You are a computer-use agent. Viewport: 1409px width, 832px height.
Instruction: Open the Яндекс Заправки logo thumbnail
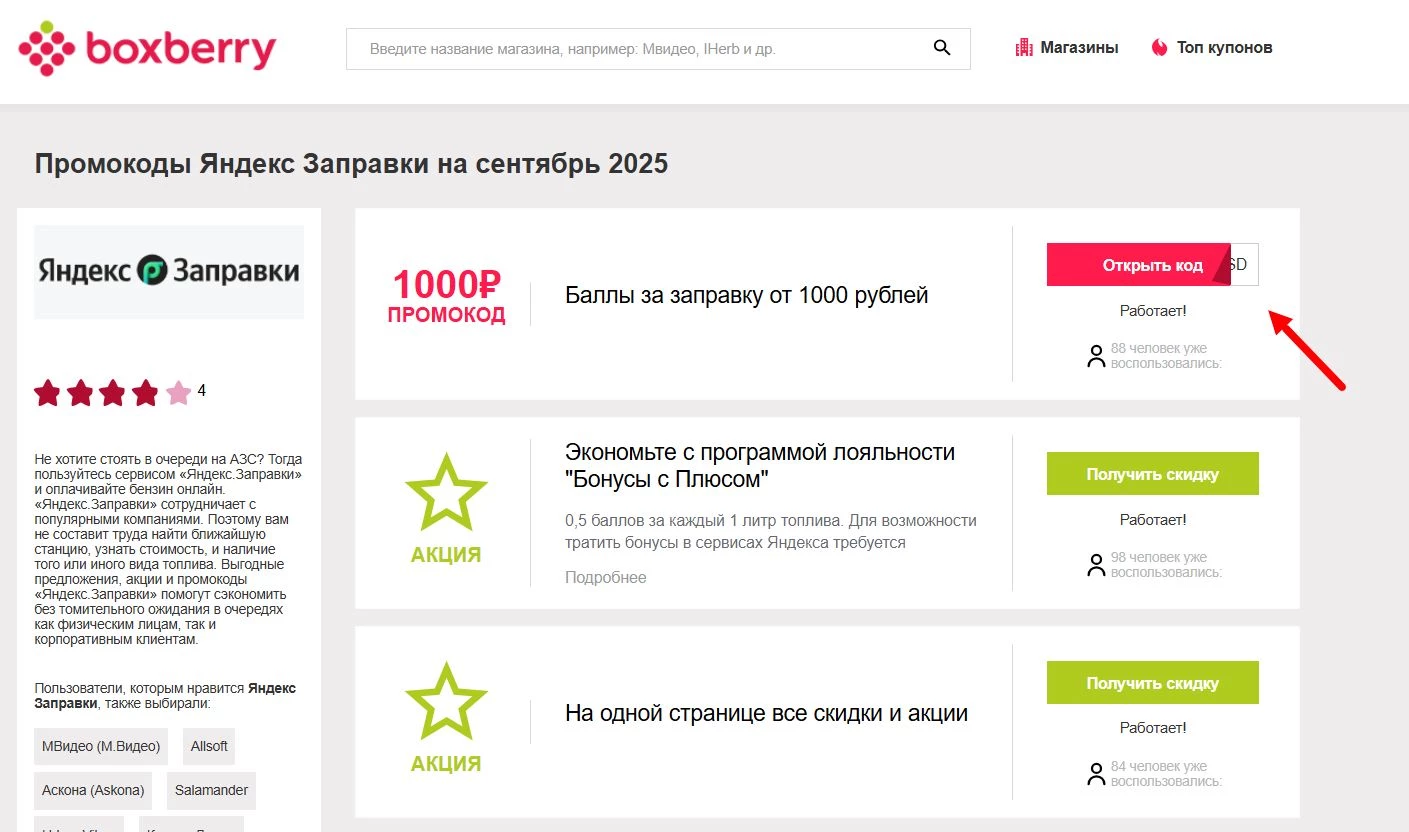168,271
